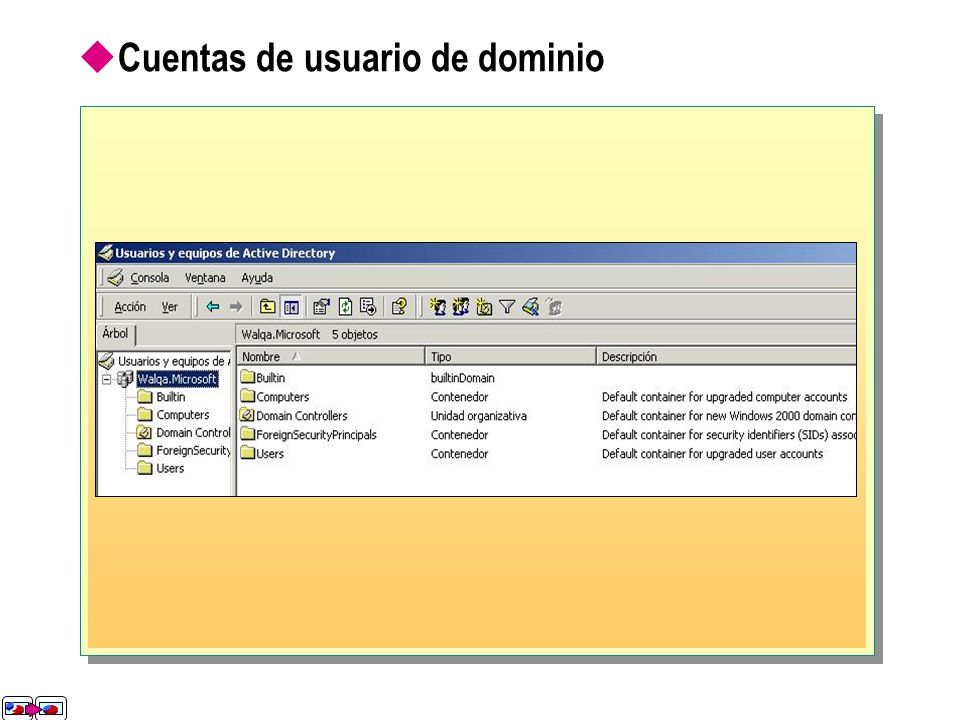Click description about security identifiers (SIDs)

729,435
